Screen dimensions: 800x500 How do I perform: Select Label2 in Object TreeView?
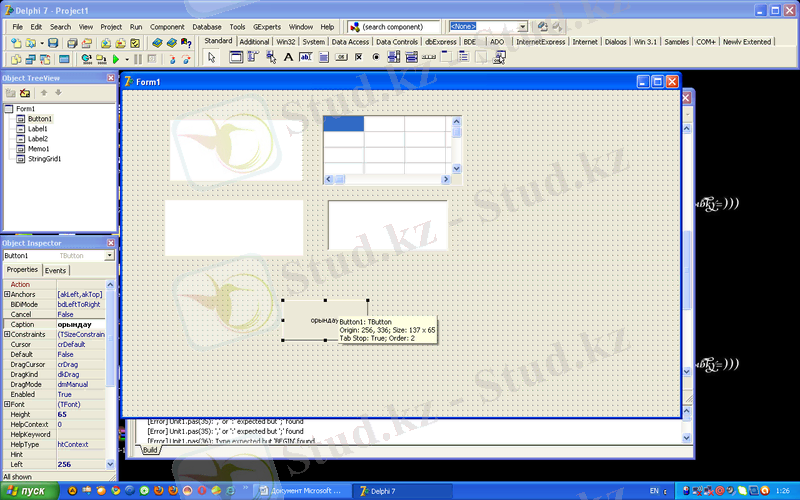[x=38, y=139]
